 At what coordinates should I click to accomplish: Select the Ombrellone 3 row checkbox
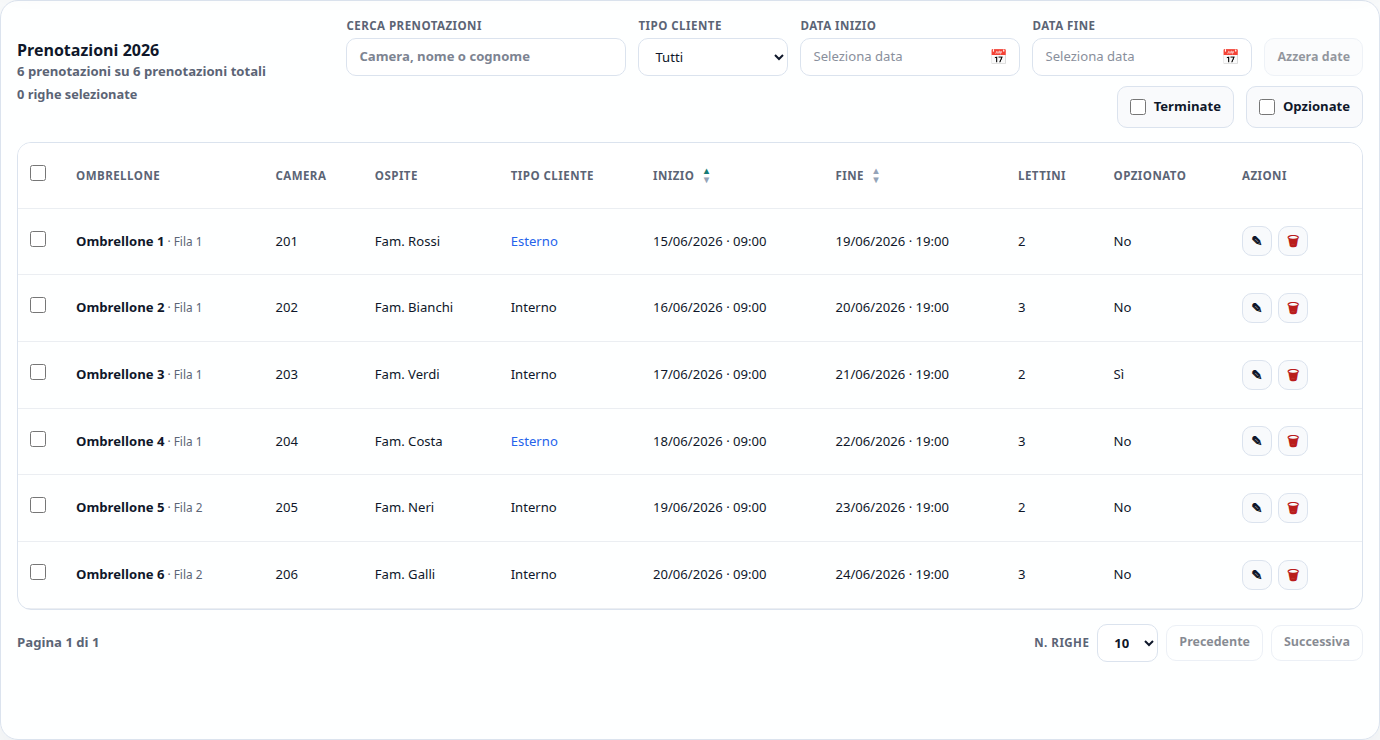pos(38,372)
